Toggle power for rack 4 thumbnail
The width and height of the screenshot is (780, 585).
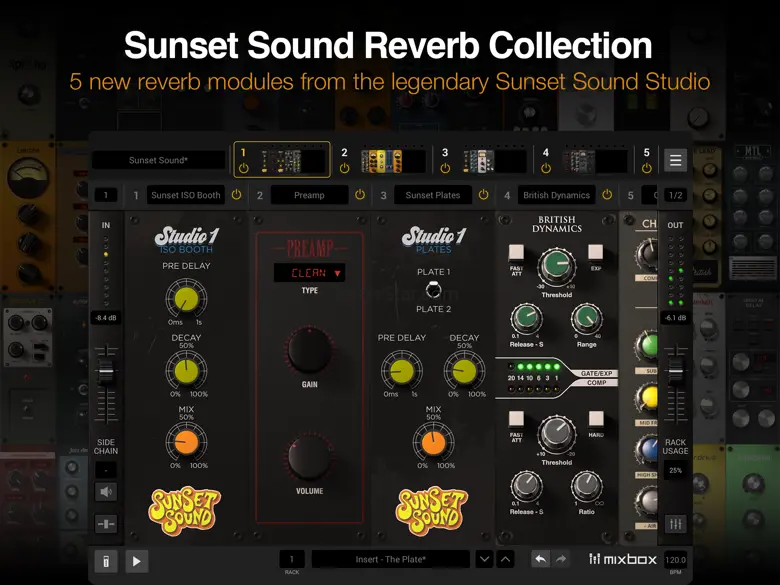[x=546, y=168]
